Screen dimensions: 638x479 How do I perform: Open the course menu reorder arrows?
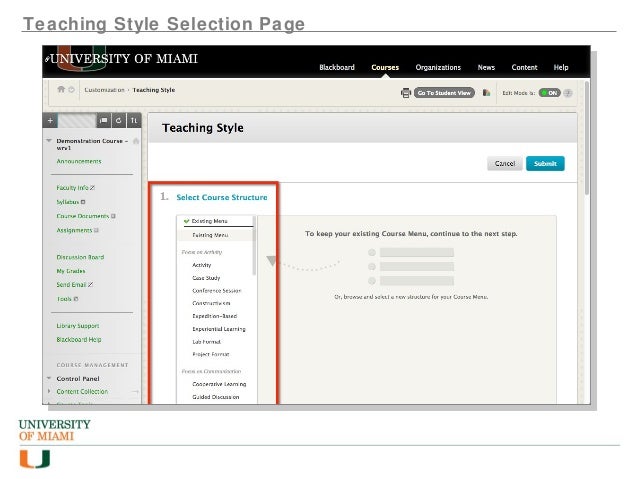pos(133,120)
